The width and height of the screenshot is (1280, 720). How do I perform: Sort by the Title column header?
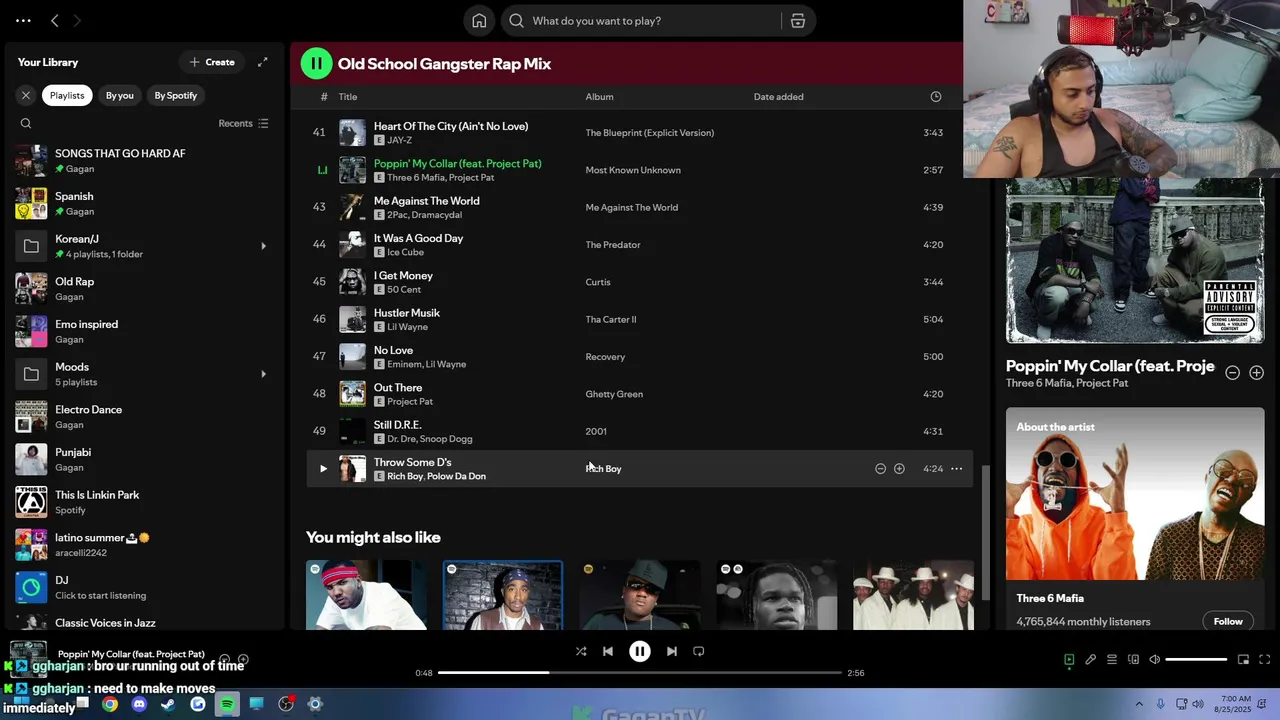click(347, 97)
